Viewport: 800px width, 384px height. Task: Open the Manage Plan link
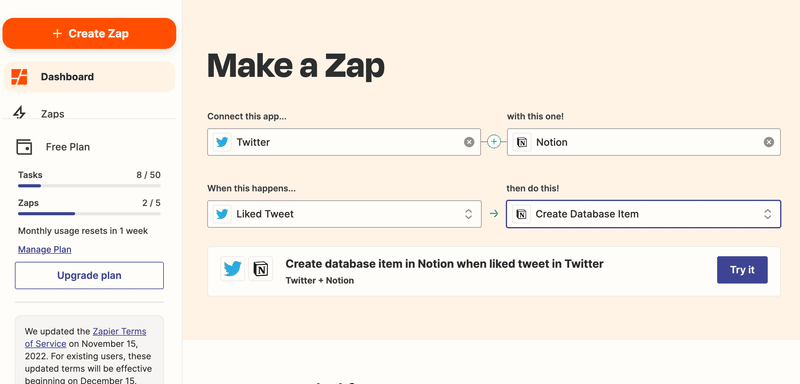click(45, 249)
